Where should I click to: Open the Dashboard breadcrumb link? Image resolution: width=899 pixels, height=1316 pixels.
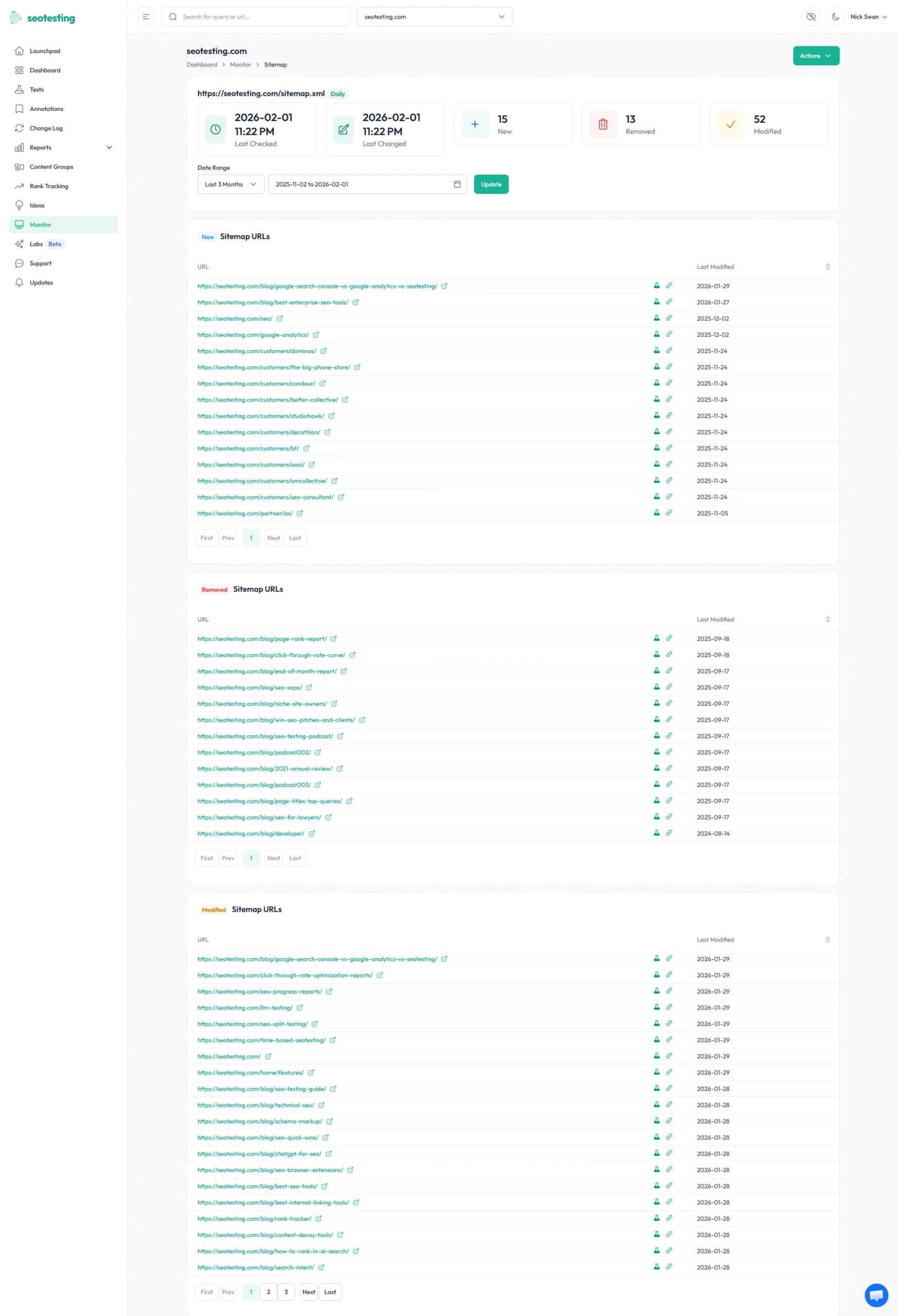tap(202, 65)
